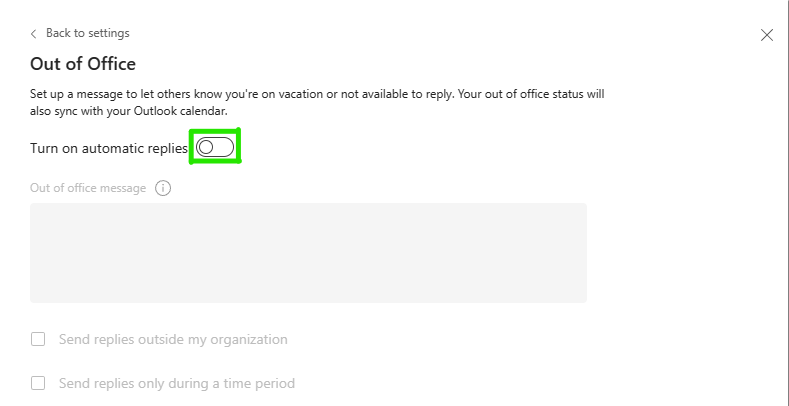Click inside the out of office message box
Viewport: 789px width, 406px height.
pyautogui.click(x=308, y=253)
